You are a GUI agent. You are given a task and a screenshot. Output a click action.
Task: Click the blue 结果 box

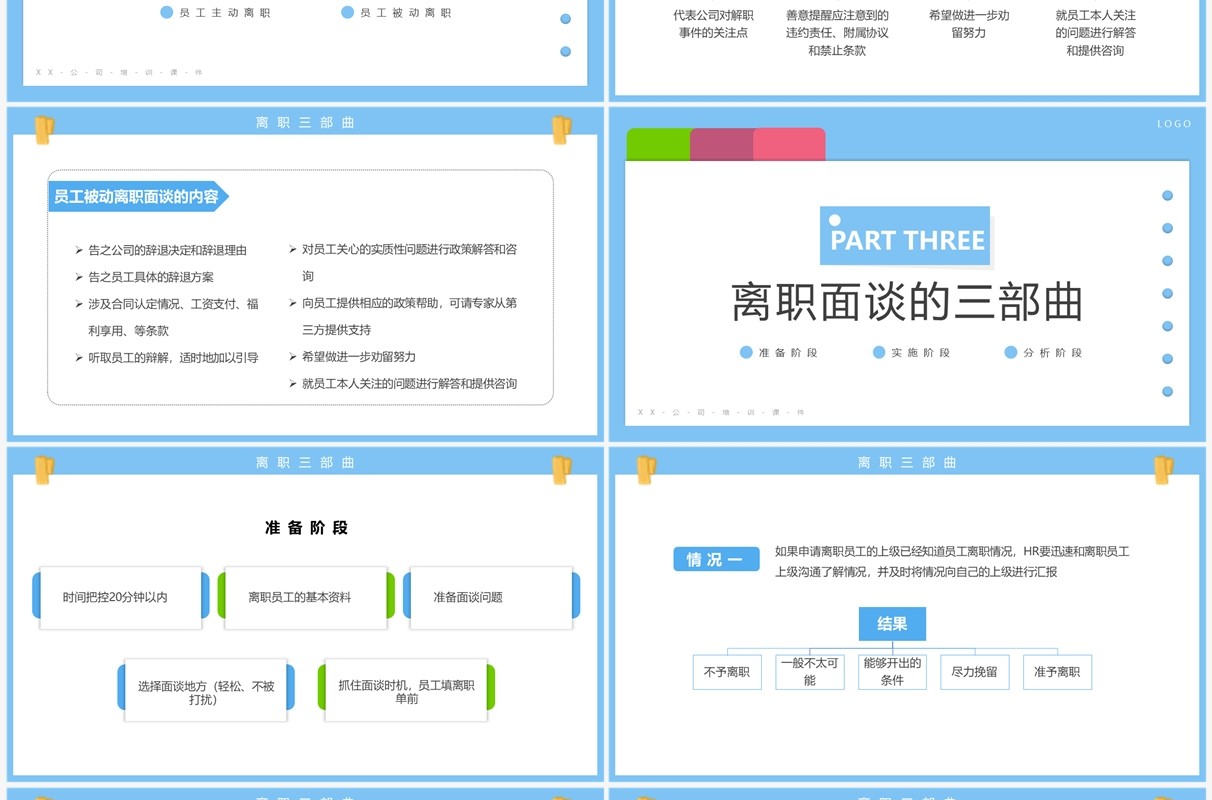pos(892,624)
